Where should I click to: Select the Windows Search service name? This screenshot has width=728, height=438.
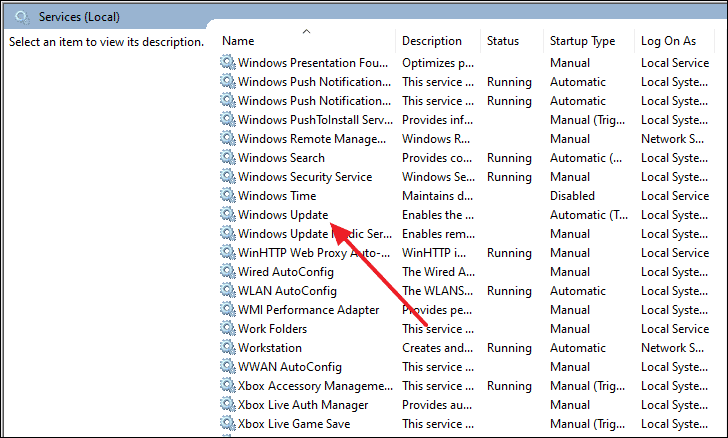(x=281, y=157)
